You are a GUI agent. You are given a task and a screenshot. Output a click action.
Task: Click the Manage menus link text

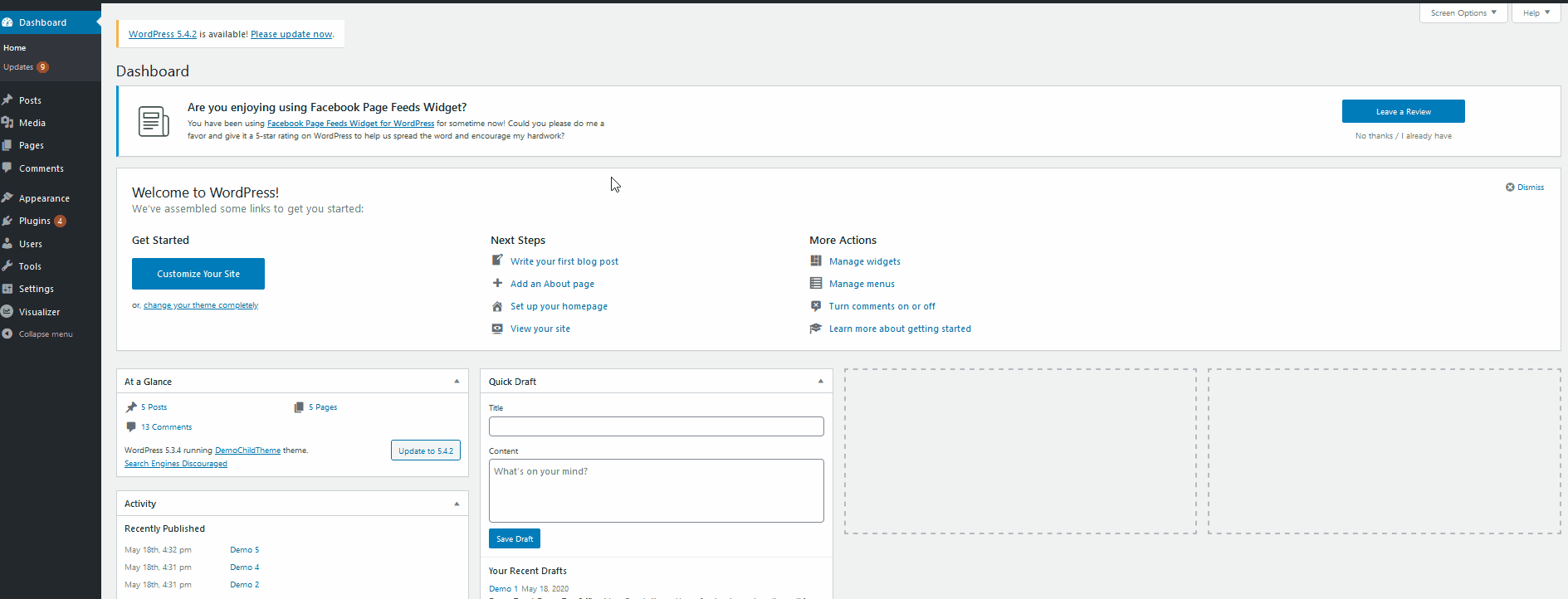[x=862, y=284]
